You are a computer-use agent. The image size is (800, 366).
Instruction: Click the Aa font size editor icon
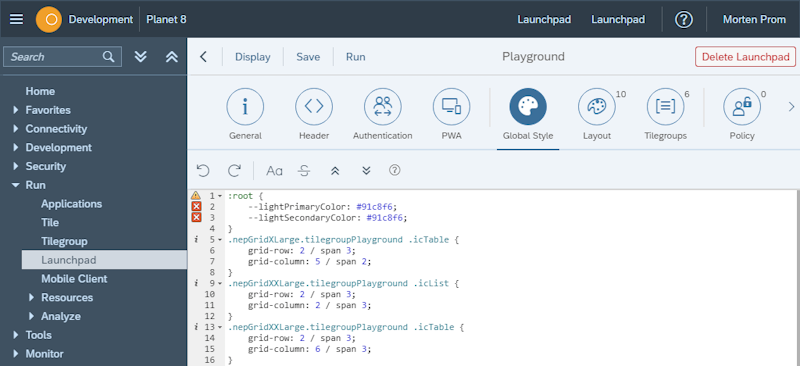point(274,170)
